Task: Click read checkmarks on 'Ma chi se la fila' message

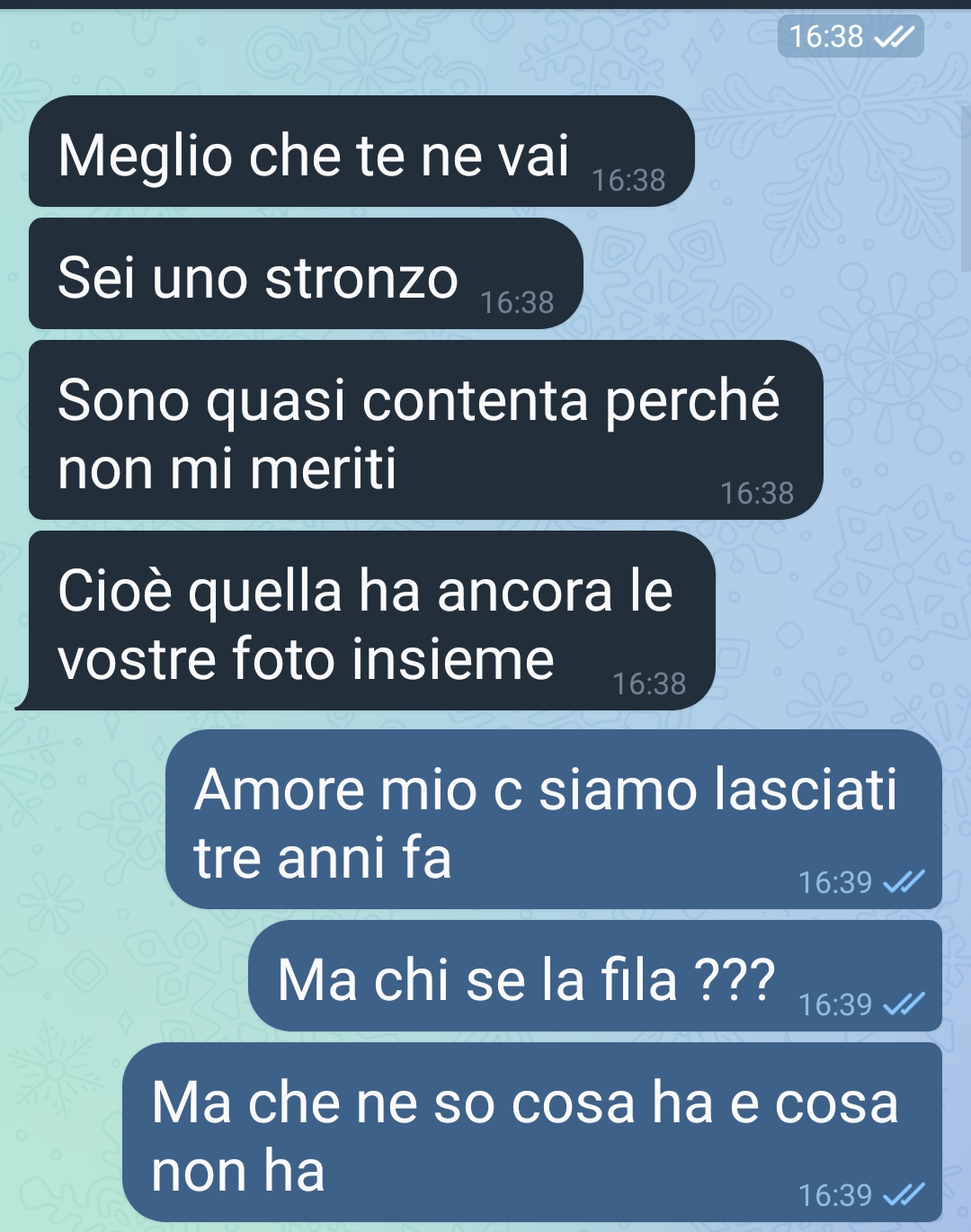Action: pos(904,1004)
